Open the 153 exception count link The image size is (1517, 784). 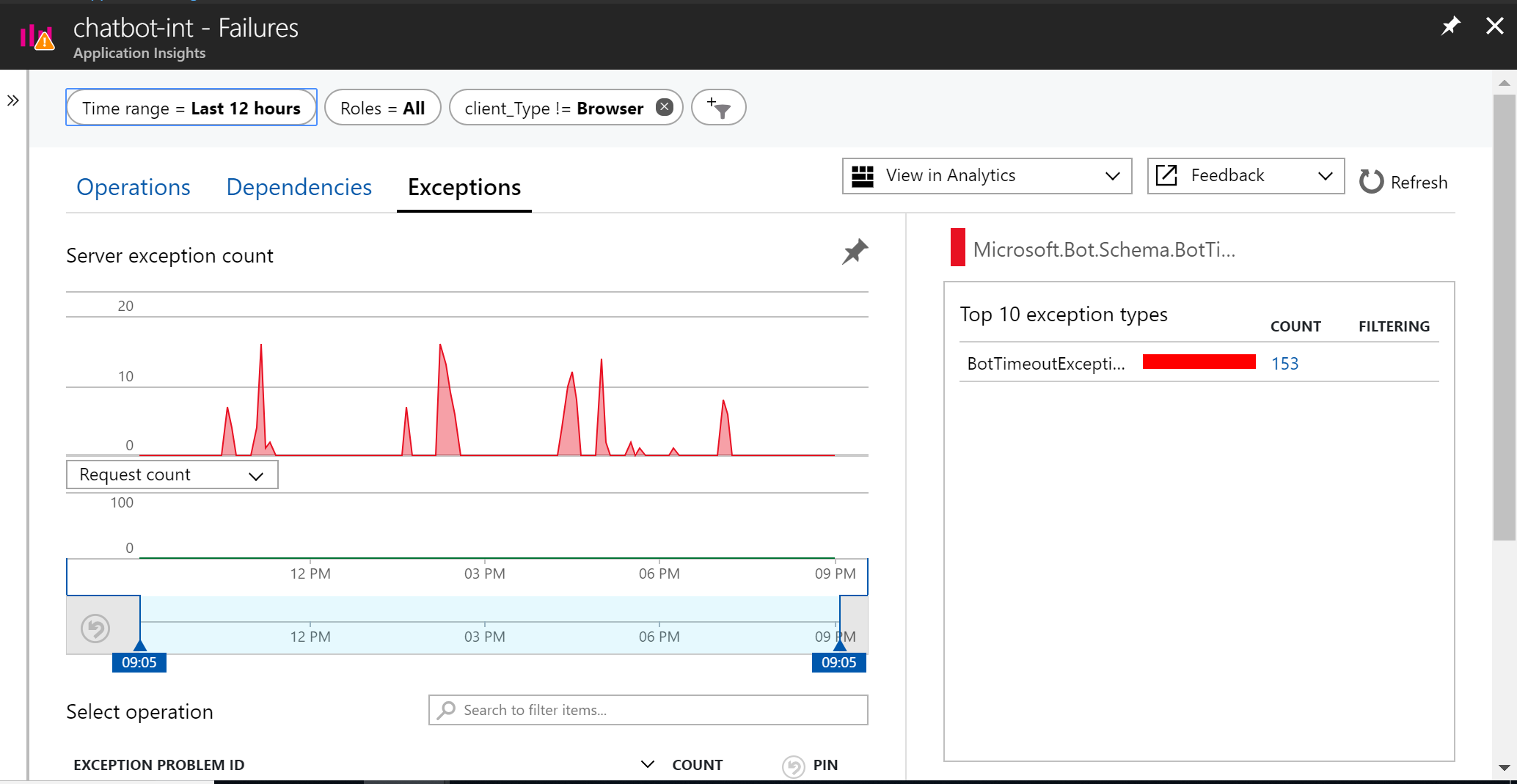click(x=1284, y=362)
